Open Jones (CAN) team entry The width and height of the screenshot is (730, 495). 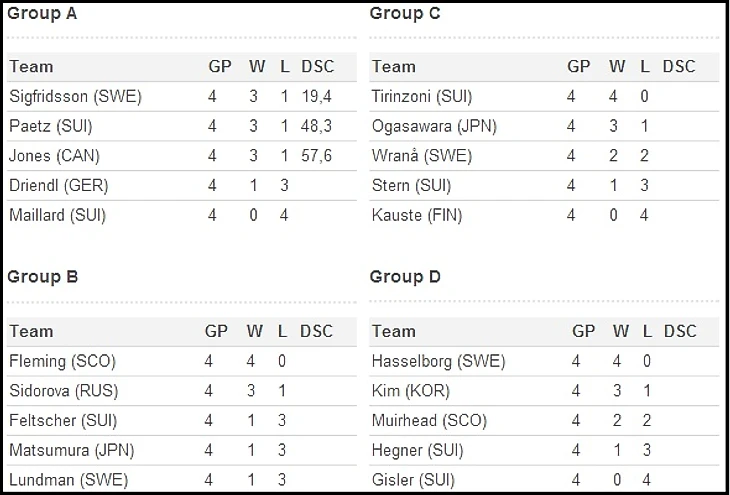coord(54,156)
